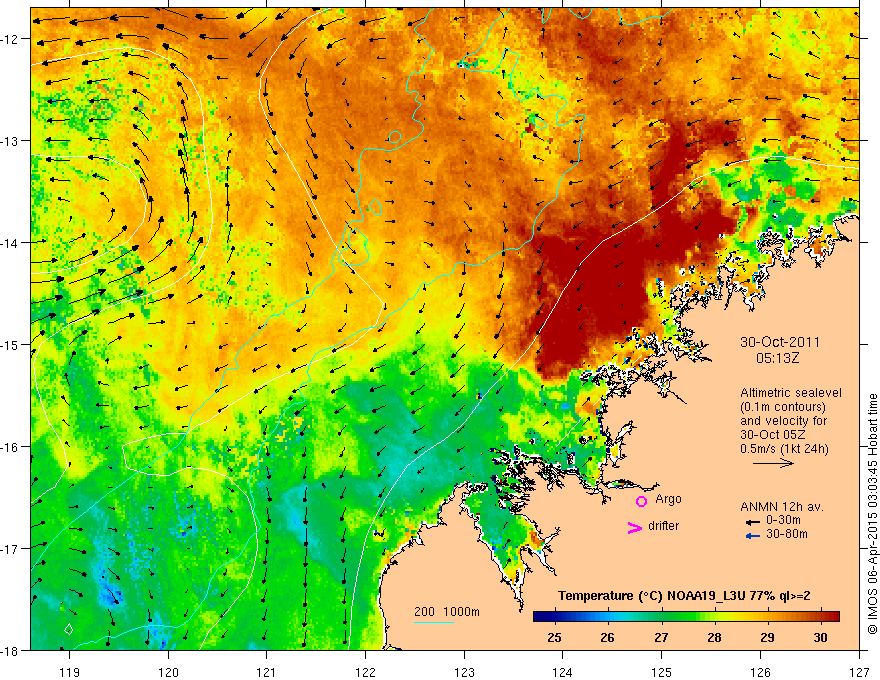This screenshot has height=680, width=880.
Task: Click the 'drifter' legend label
Action: (x=663, y=526)
